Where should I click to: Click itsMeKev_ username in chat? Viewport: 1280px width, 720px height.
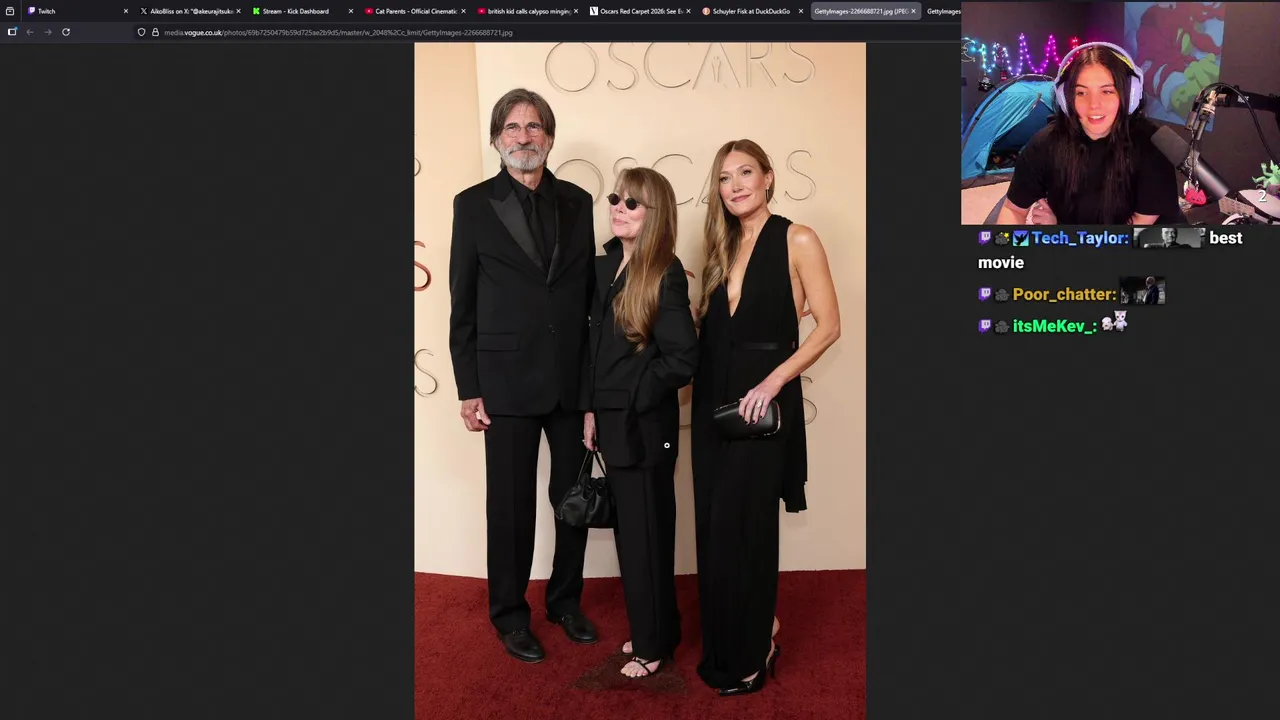click(x=1055, y=326)
